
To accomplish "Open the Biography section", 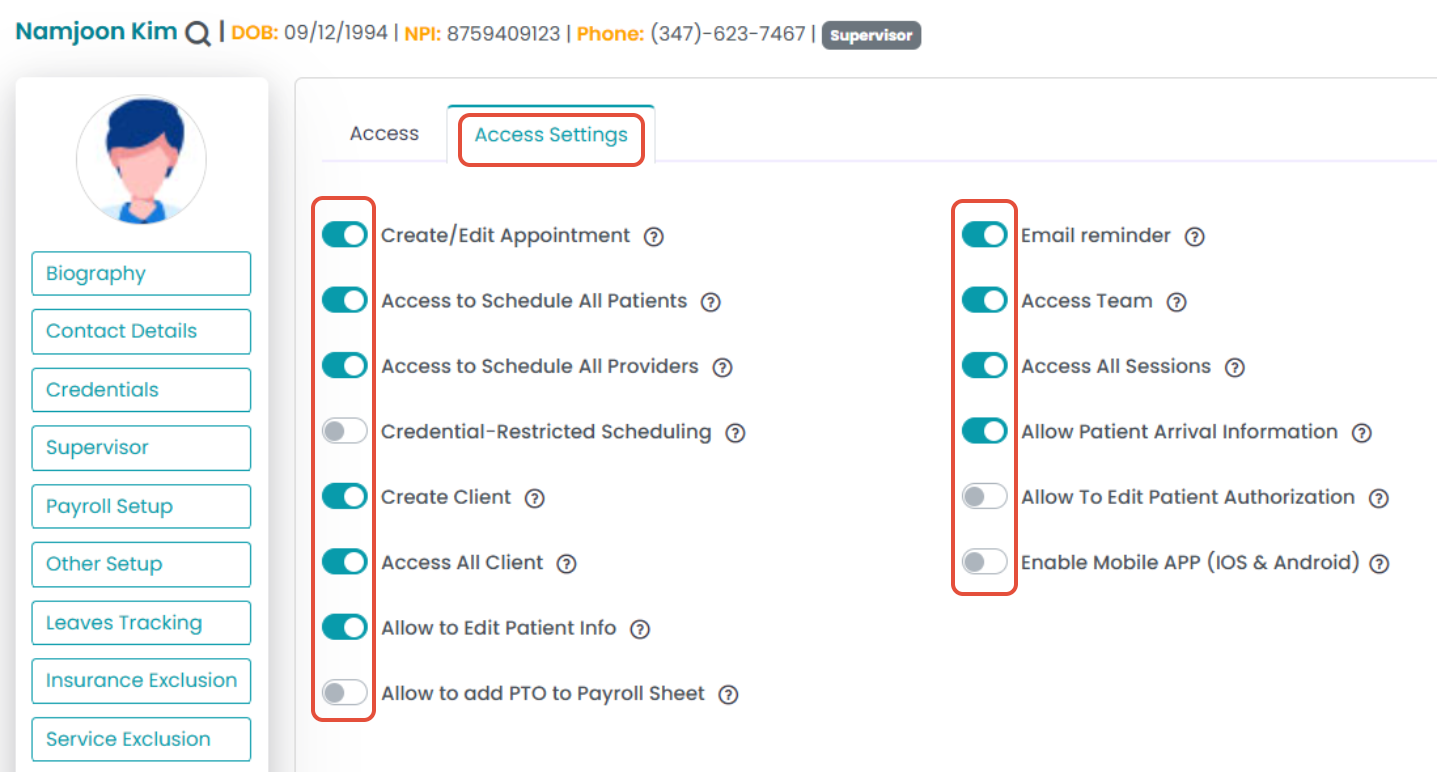I will pos(141,274).
